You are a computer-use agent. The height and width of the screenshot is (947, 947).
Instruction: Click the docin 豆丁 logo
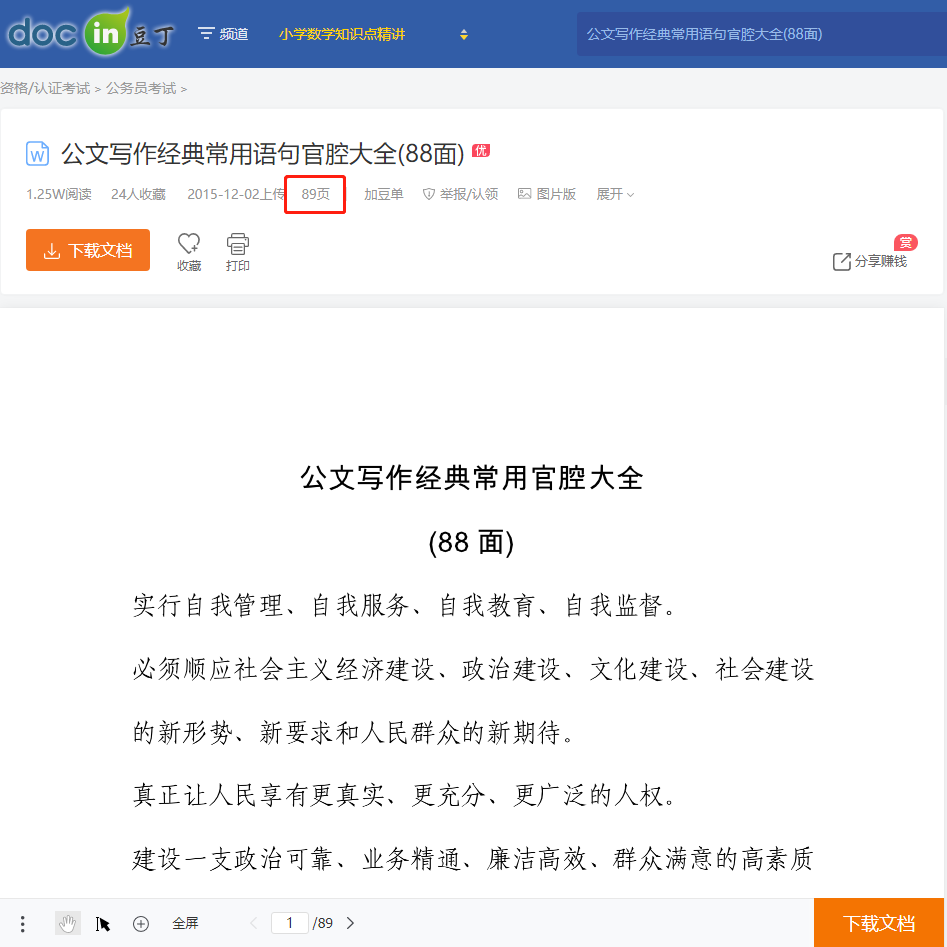[91, 32]
